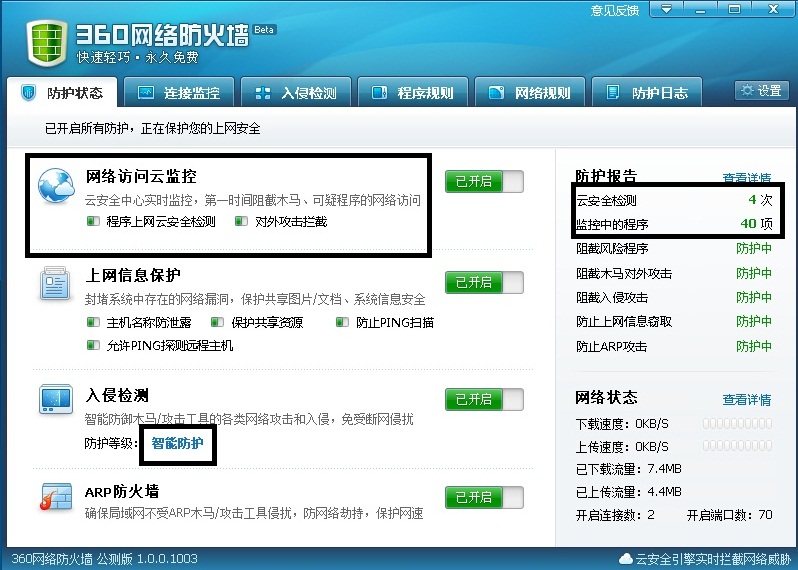
Task: Click the 监控中的程序 40 项 count
Action: tap(756, 223)
